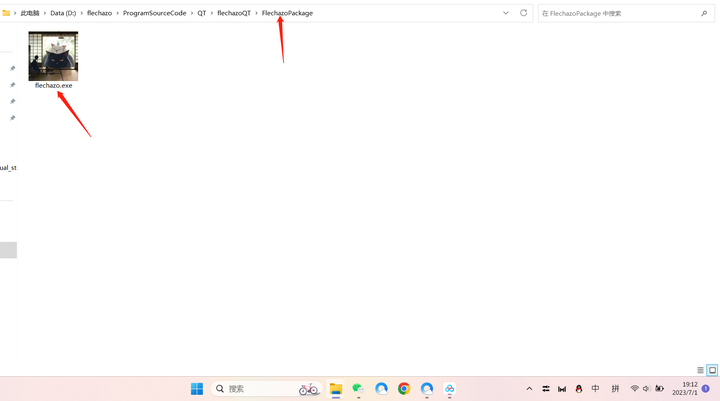The height and width of the screenshot is (401, 720).
Task: Switch to details list view
Action: coord(700,370)
